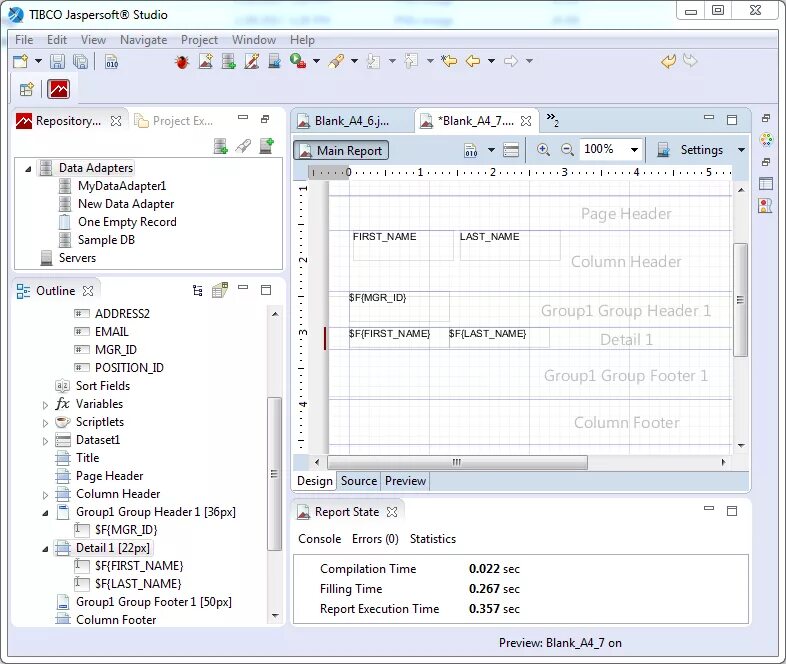Expand the Dataset1 node in Outline

click(45, 441)
